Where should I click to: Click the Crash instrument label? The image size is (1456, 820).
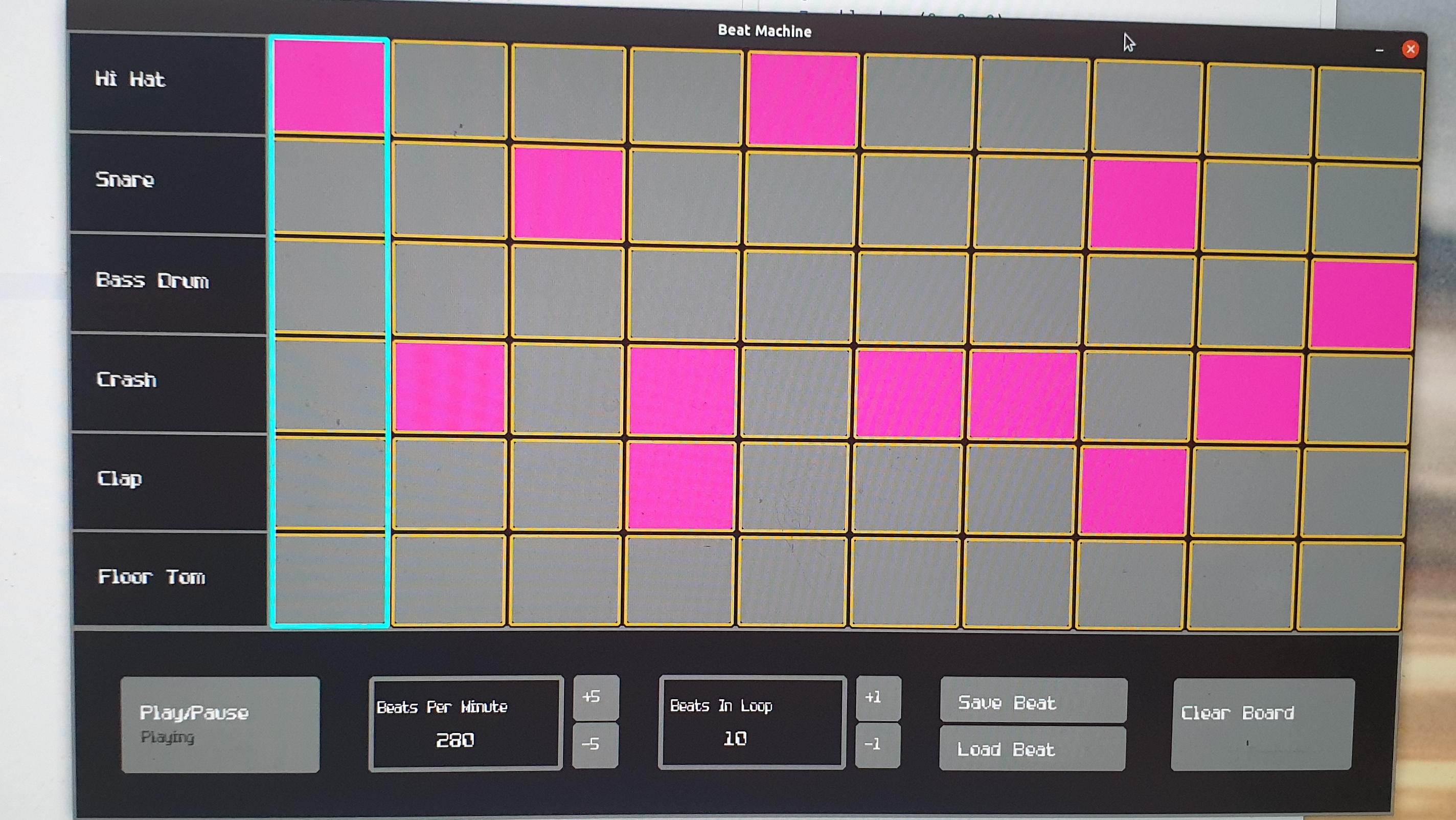(x=170, y=384)
